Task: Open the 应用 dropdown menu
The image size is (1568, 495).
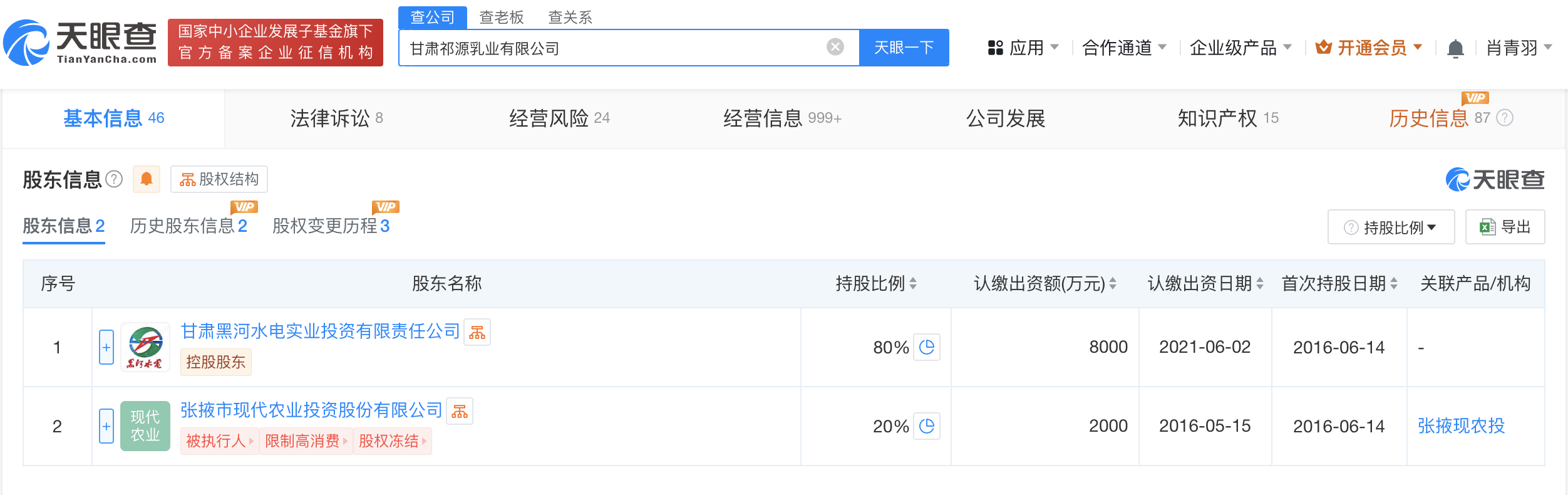Action: pyautogui.click(x=1023, y=48)
